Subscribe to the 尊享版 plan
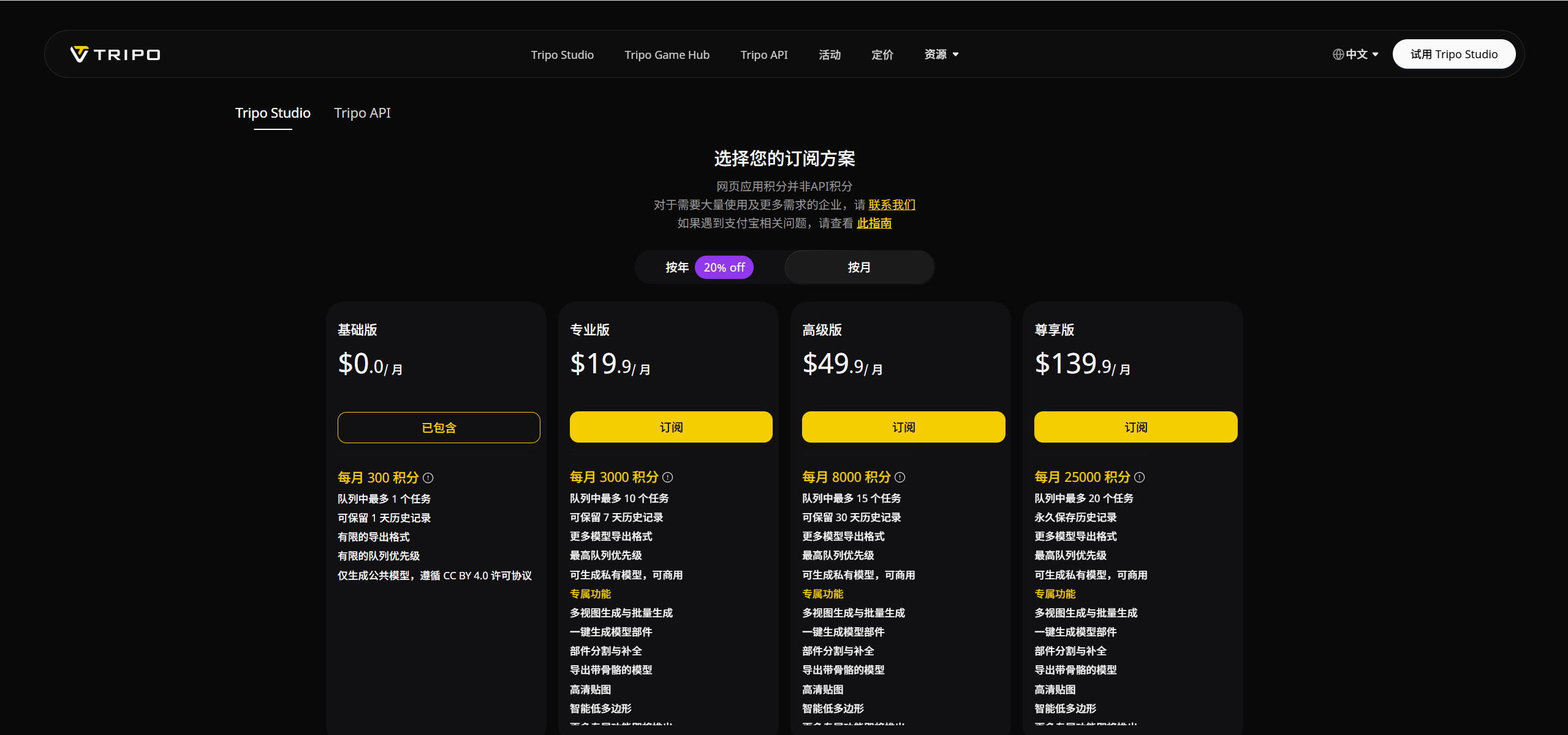The height and width of the screenshot is (735, 1568). [1135, 427]
